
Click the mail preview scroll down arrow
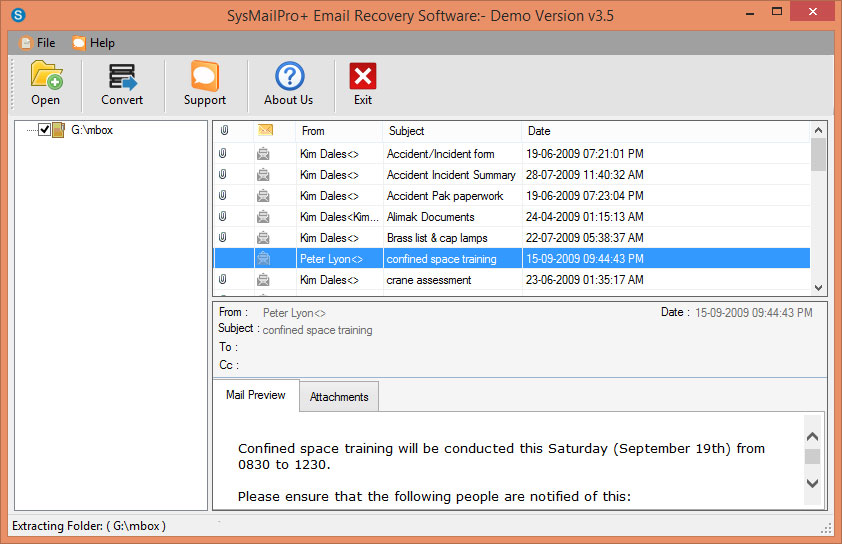pos(813,483)
